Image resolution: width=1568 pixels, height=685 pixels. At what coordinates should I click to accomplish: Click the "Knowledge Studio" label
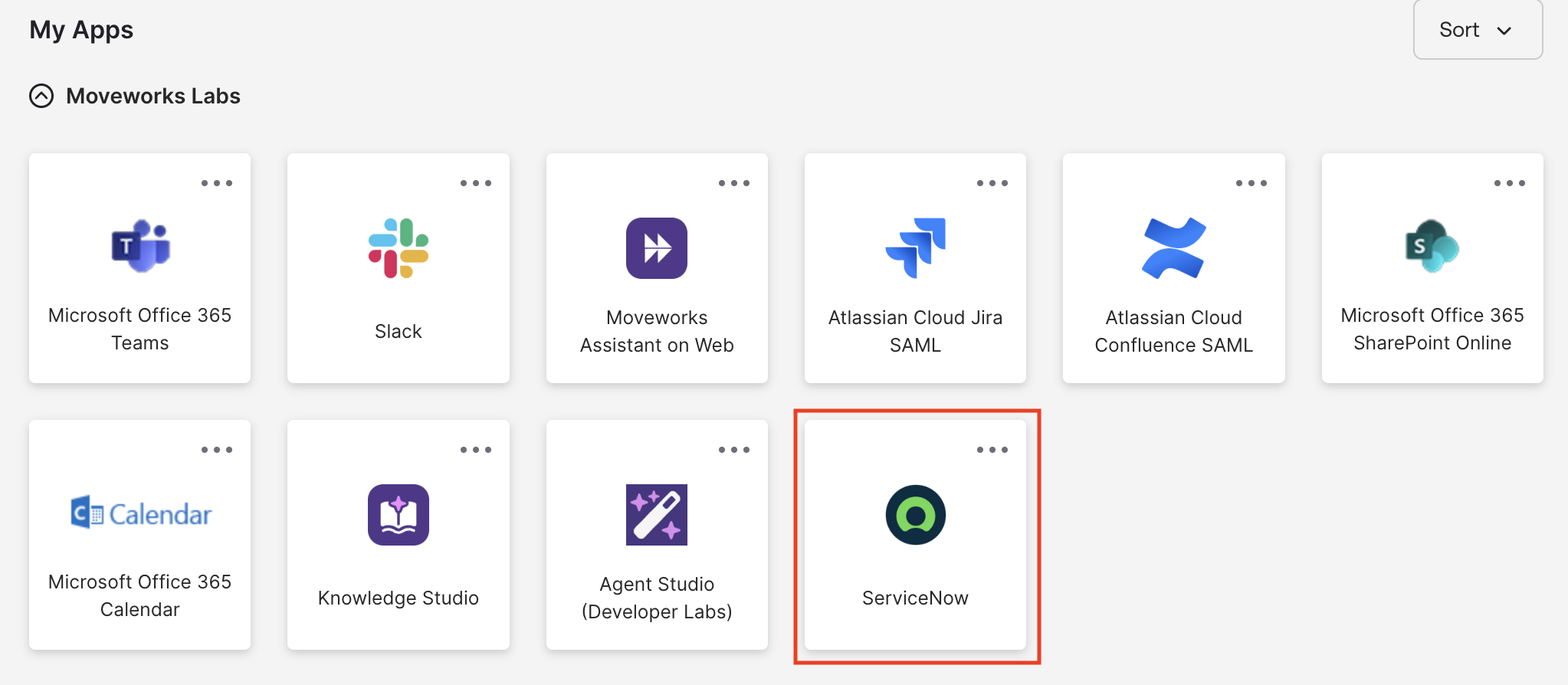coord(399,598)
